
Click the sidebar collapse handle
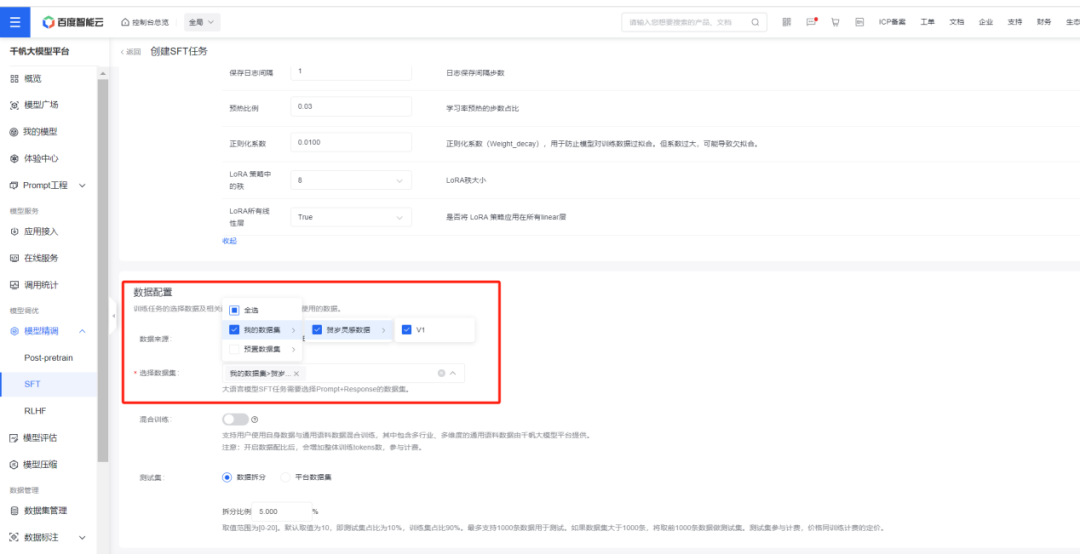point(114,316)
